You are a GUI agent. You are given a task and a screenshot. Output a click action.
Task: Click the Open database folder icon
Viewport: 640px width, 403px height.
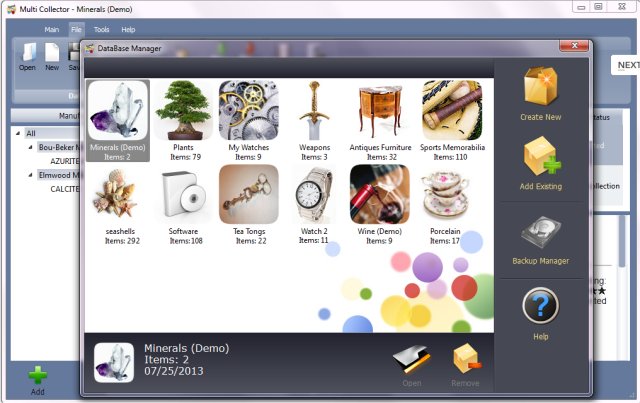coord(411,359)
